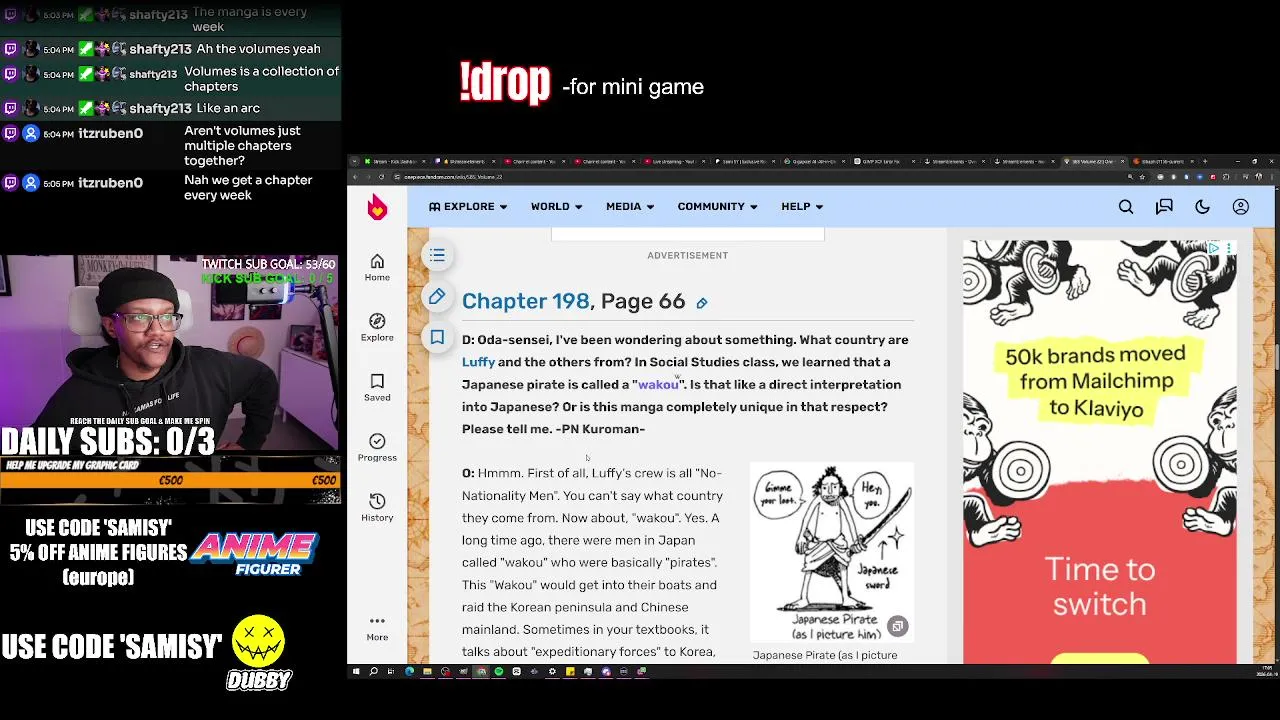Expand the World dropdown menu
Screen dimensions: 1280x720
tap(556, 207)
